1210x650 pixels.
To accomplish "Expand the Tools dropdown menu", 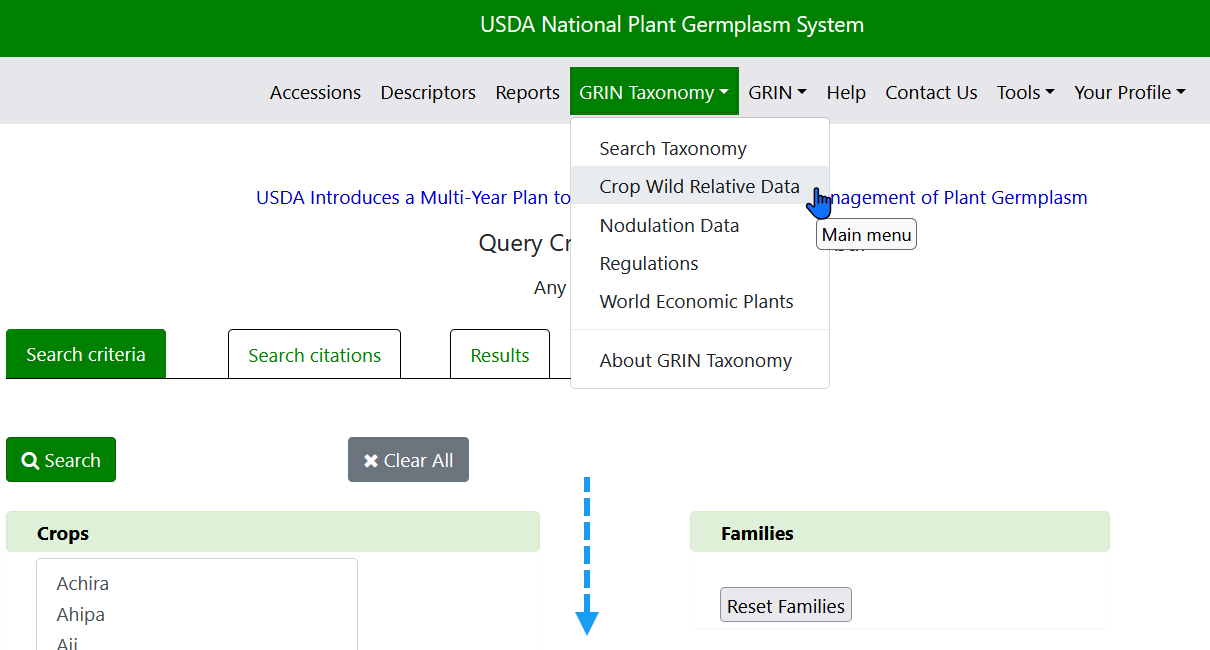I will (x=1025, y=92).
